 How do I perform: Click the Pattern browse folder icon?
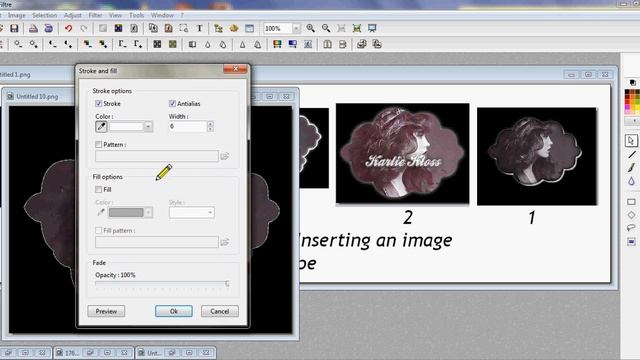(x=224, y=156)
